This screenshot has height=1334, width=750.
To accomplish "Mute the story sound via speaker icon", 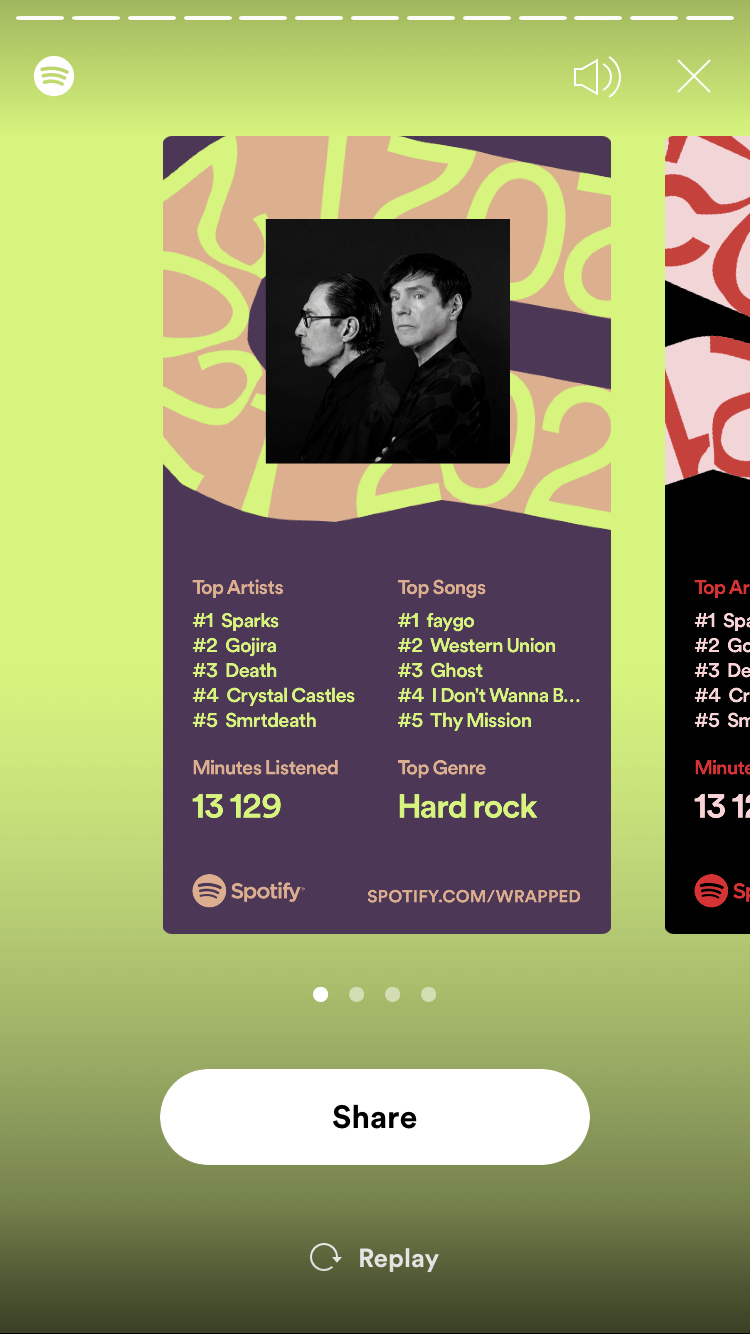I will pyautogui.click(x=597, y=77).
